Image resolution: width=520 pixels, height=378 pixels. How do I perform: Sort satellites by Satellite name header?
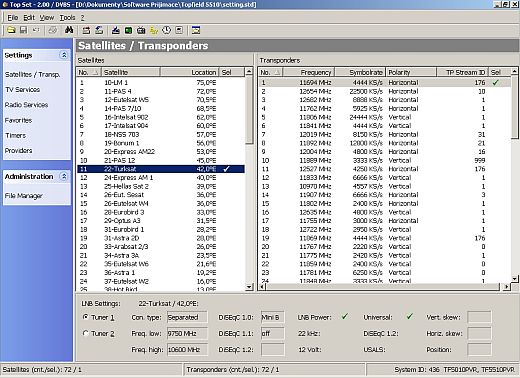point(131,72)
